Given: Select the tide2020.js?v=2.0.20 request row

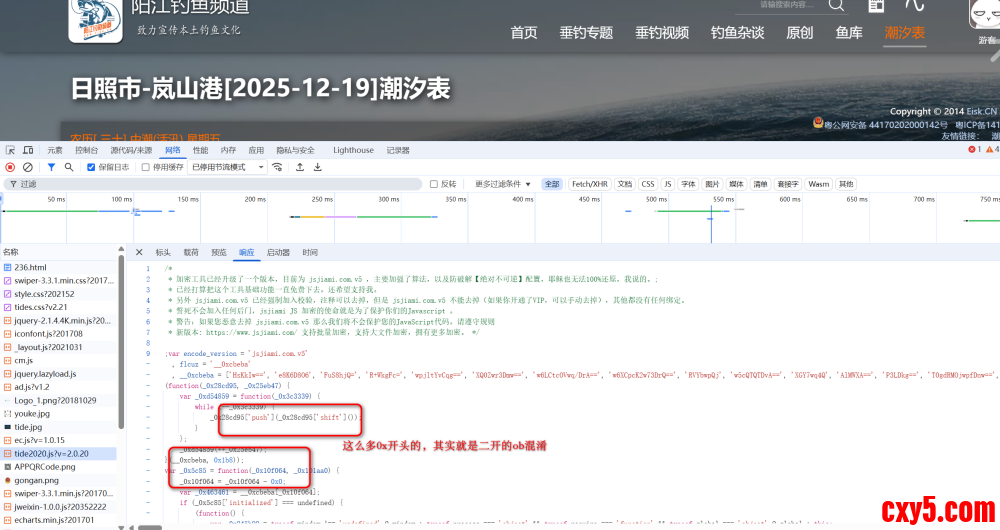Looking at the screenshot, I should pyautogui.click(x=59, y=453).
